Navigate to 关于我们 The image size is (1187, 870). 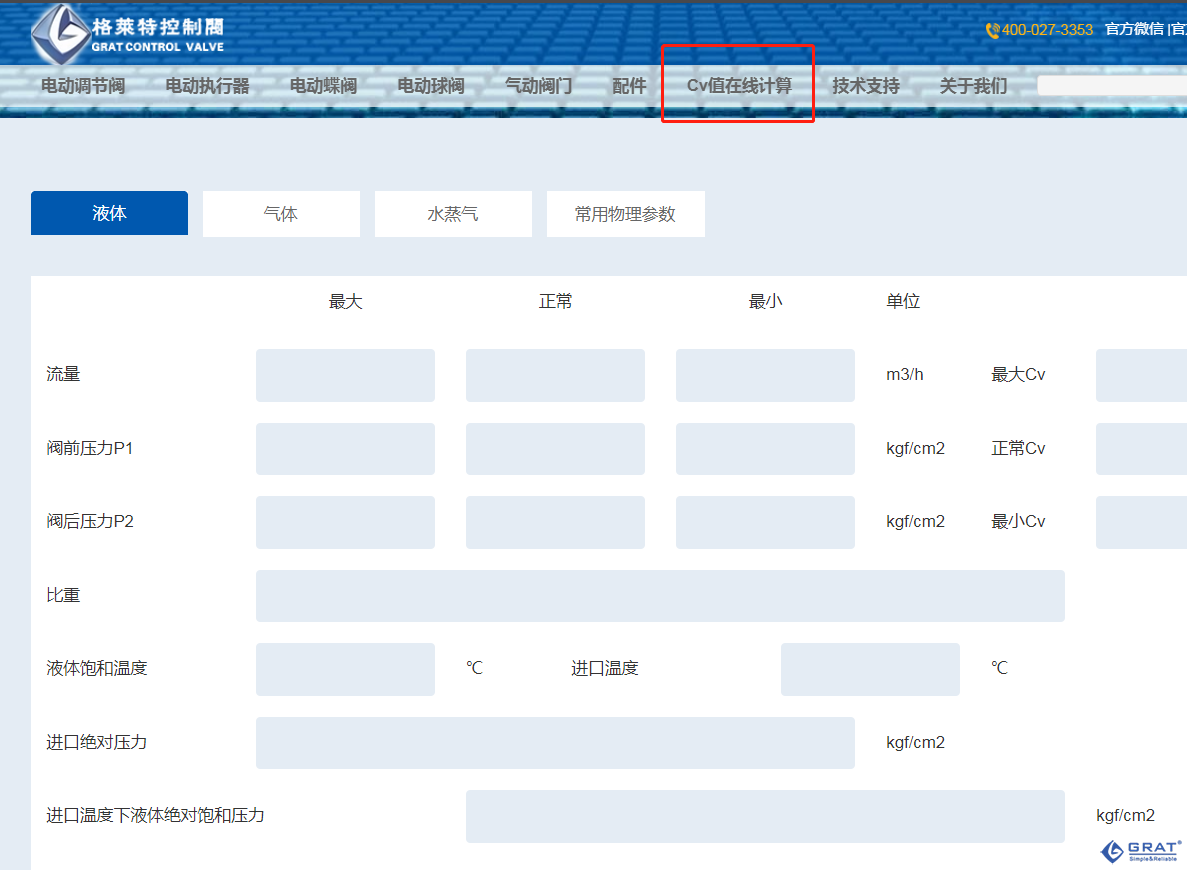(973, 86)
